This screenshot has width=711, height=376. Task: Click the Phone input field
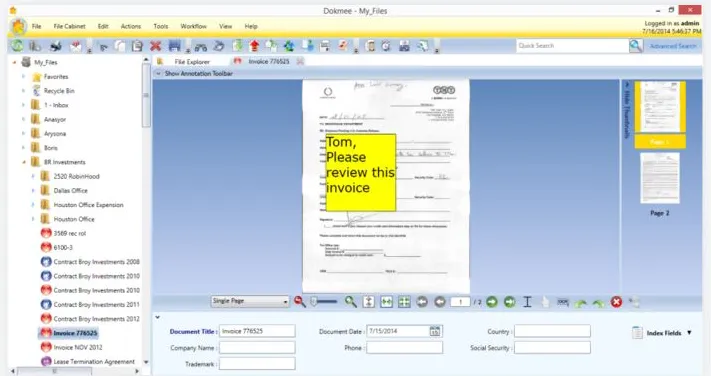tap(404, 348)
